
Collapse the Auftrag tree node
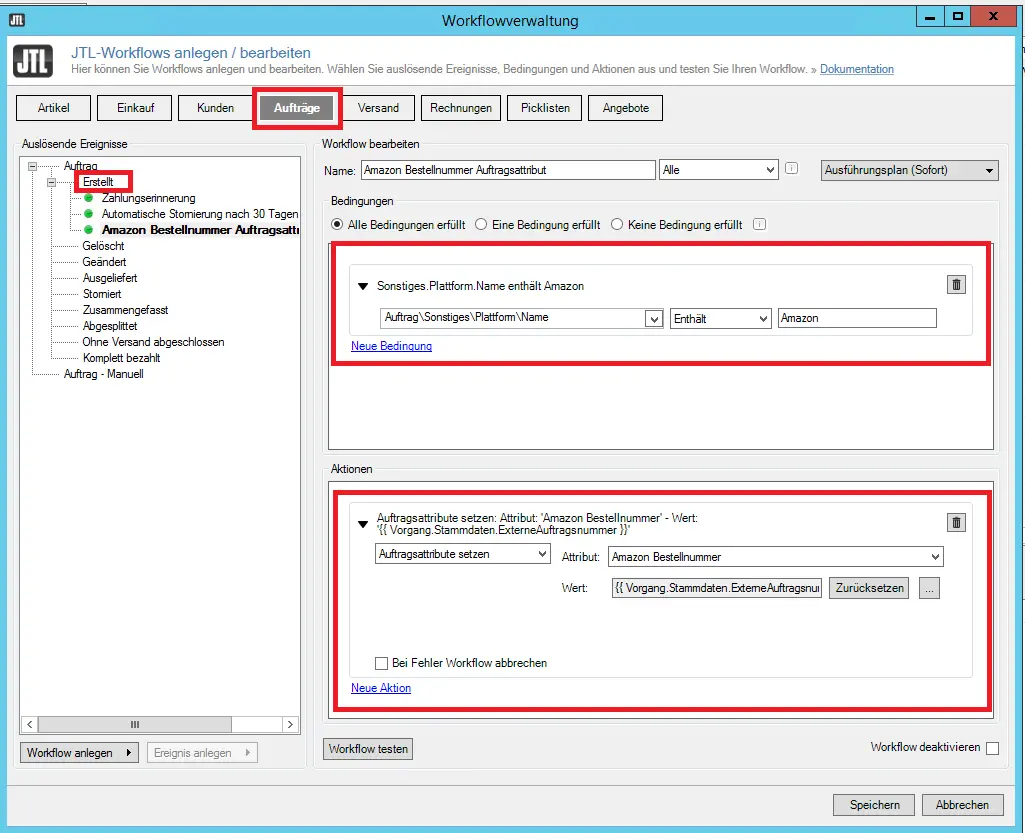coord(32,166)
